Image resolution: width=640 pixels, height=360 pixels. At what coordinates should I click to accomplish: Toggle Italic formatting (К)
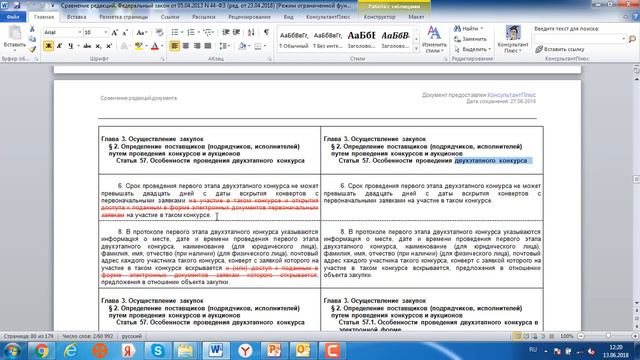(x=60, y=46)
